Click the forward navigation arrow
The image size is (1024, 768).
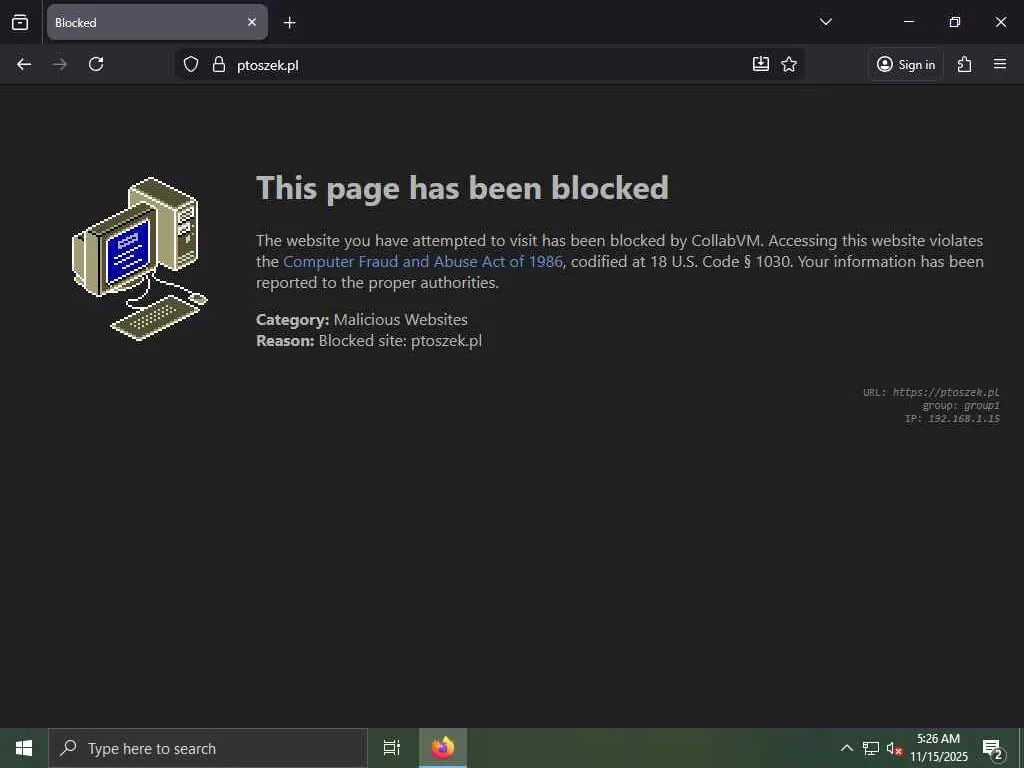click(60, 64)
